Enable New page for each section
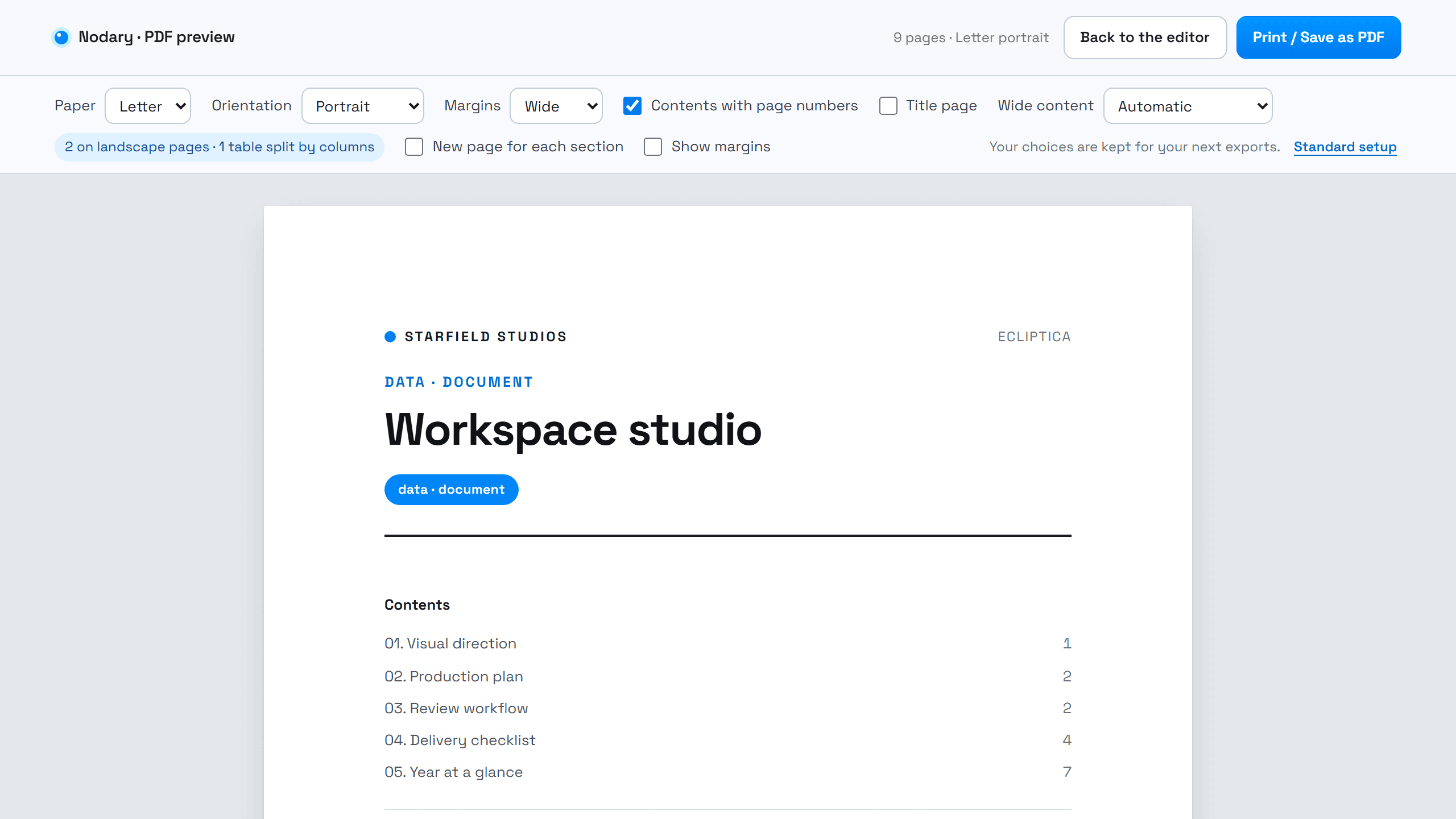The width and height of the screenshot is (1456, 819). pyautogui.click(x=414, y=147)
